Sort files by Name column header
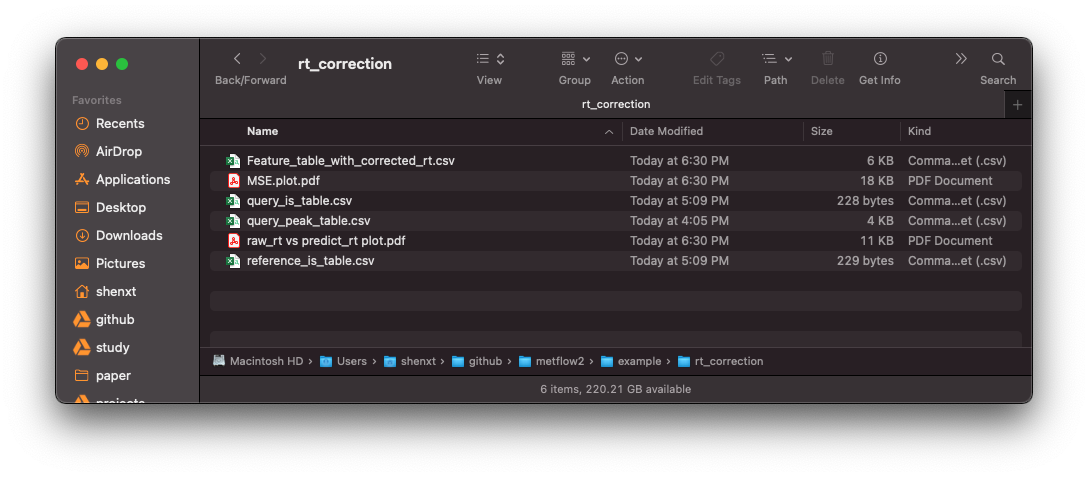 pyautogui.click(x=263, y=131)
